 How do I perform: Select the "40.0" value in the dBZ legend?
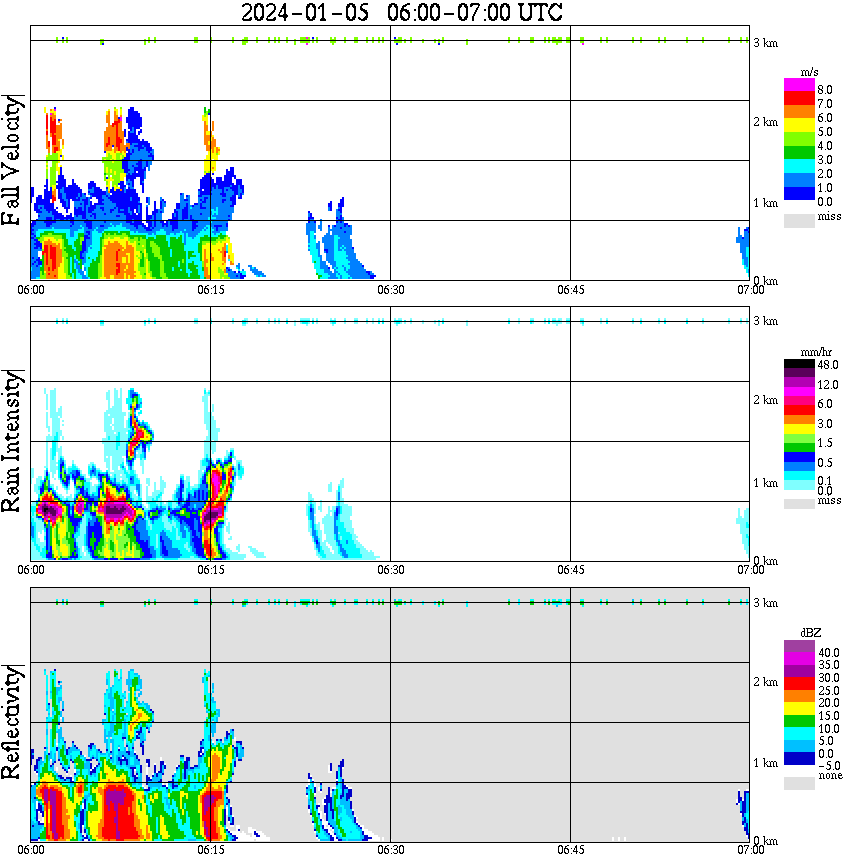[828, 653]
